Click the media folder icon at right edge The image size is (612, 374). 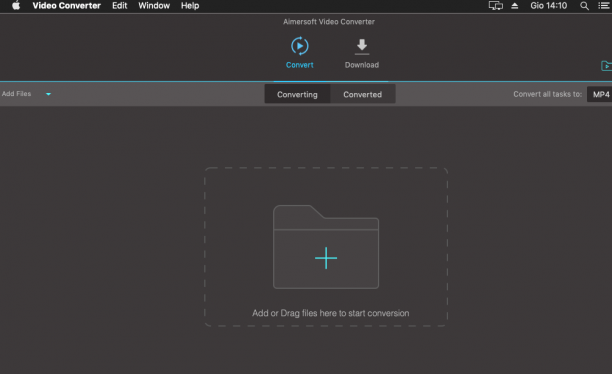point(607,66)
